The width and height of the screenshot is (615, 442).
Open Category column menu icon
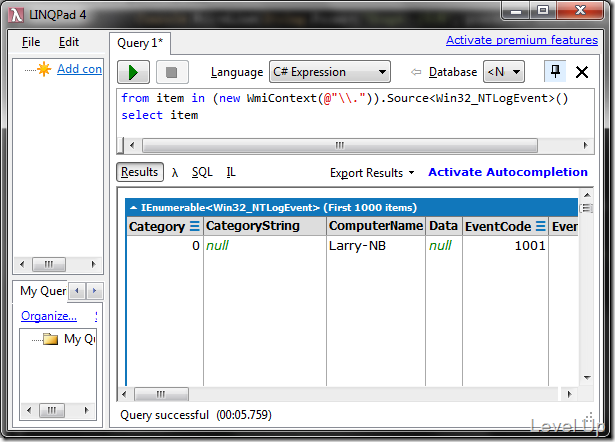(x=195, y=226)
